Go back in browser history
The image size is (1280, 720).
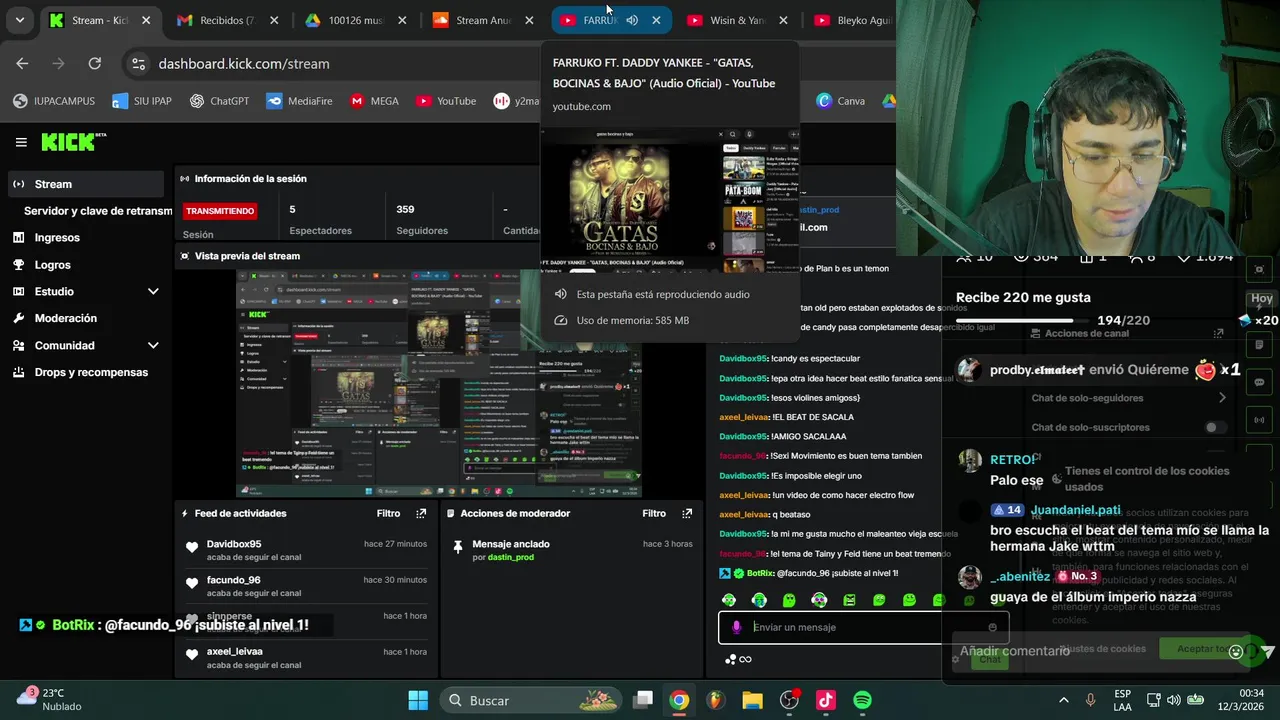(22, 63)
